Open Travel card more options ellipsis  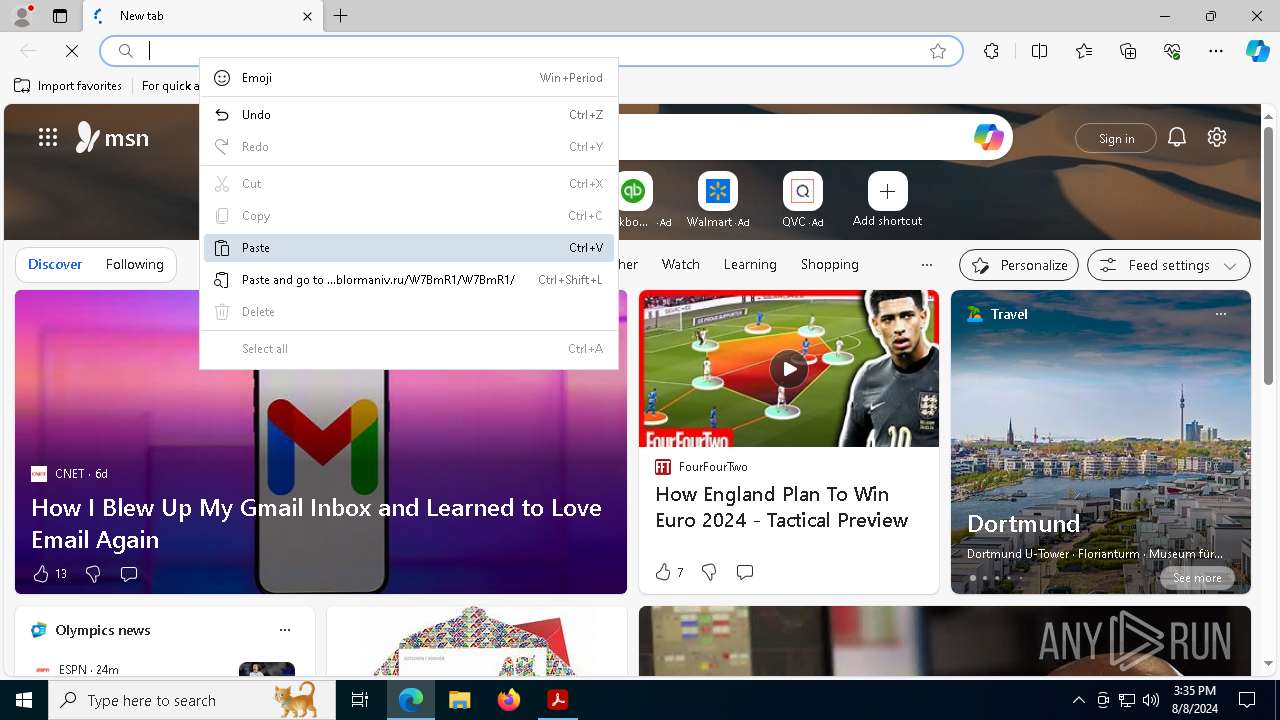(x=1220, y=314)
